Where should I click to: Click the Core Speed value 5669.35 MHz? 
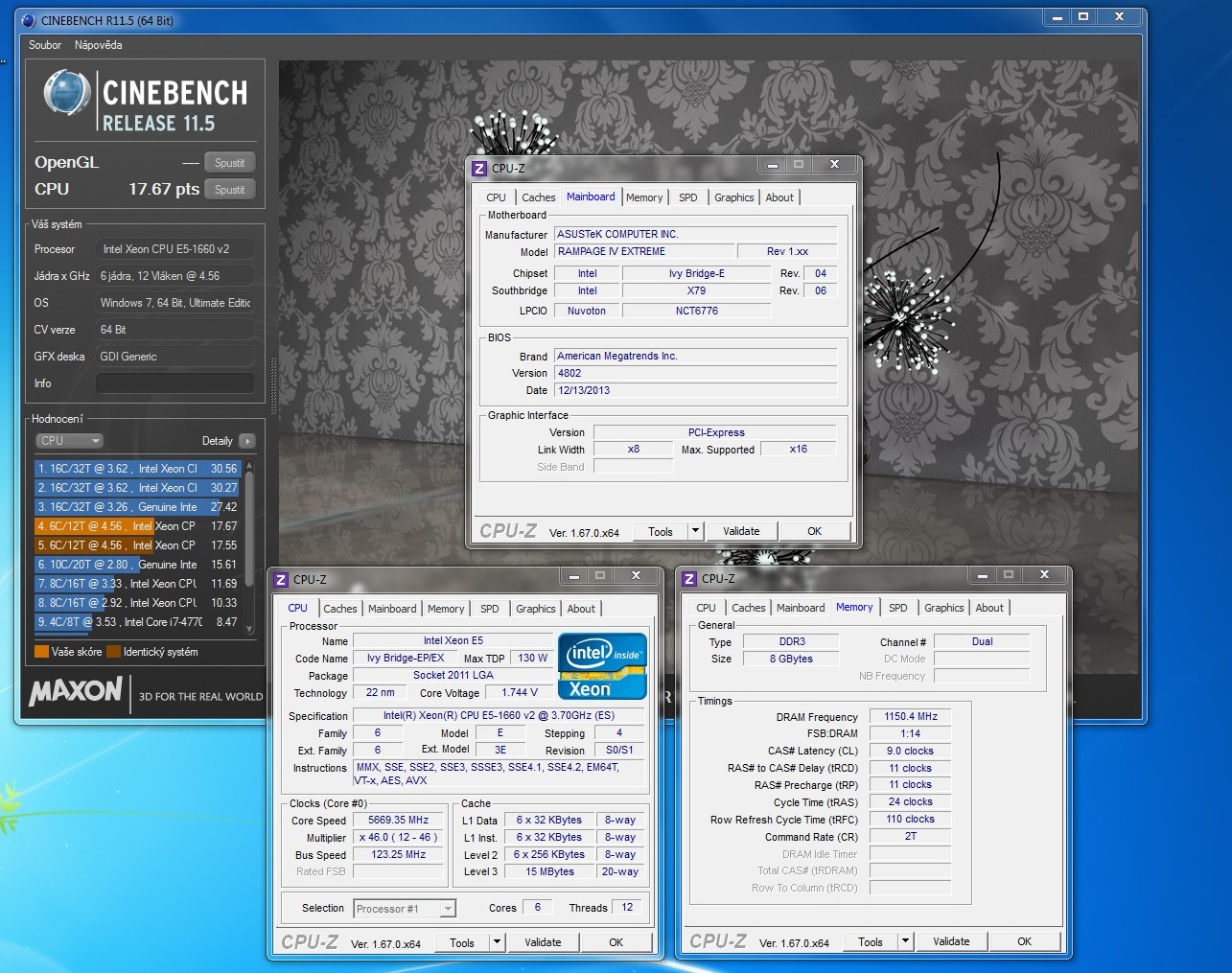click(x=399, y=821)
